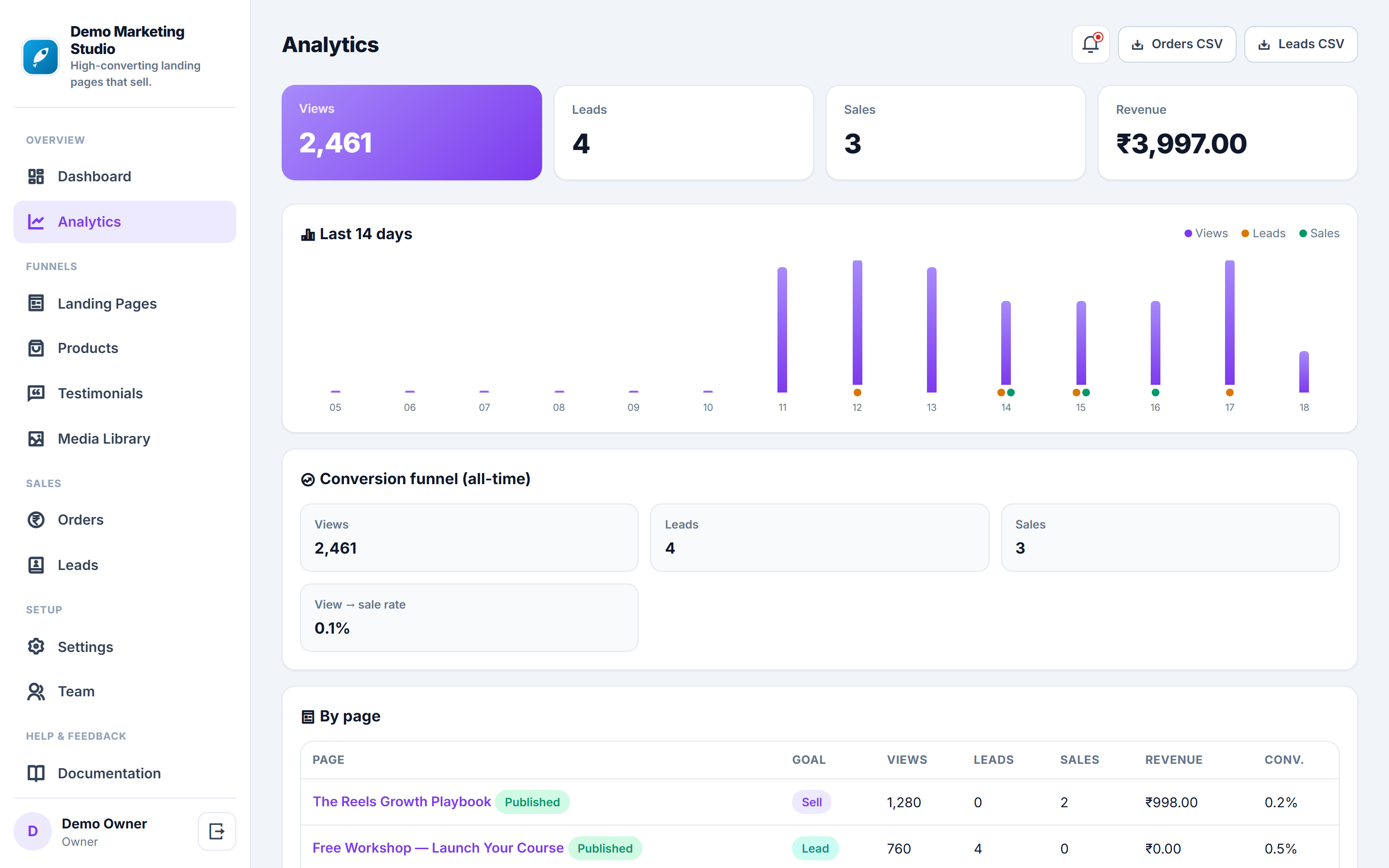Click the Team people icon

36,691
